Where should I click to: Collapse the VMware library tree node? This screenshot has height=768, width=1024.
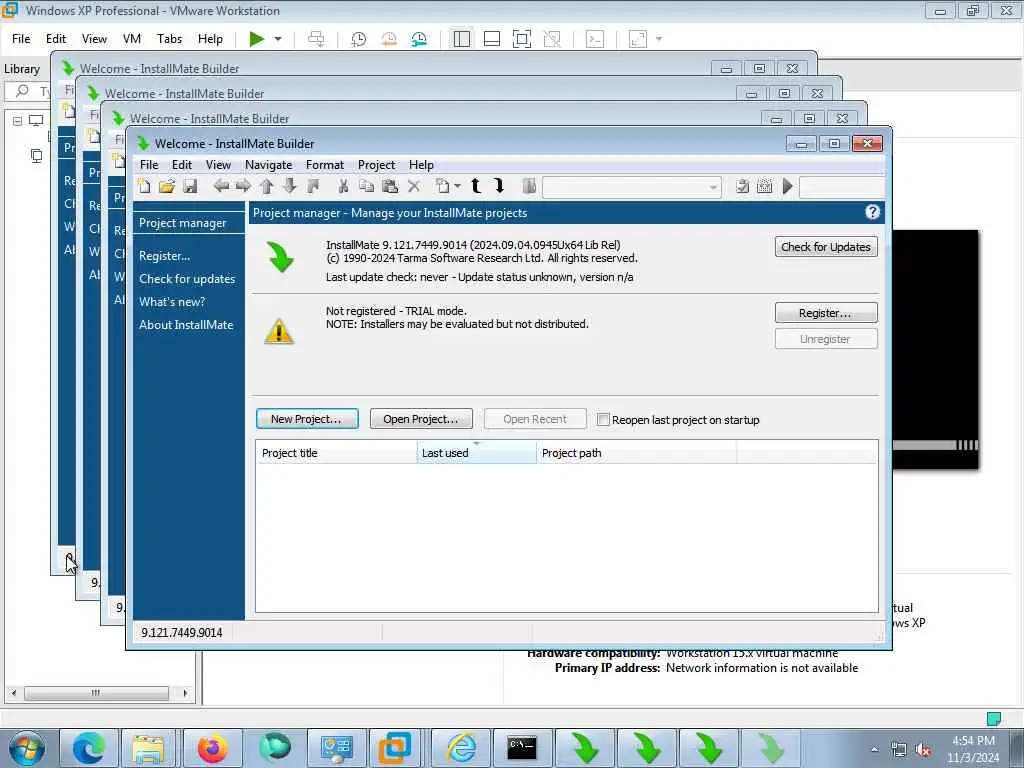point(18,121)
